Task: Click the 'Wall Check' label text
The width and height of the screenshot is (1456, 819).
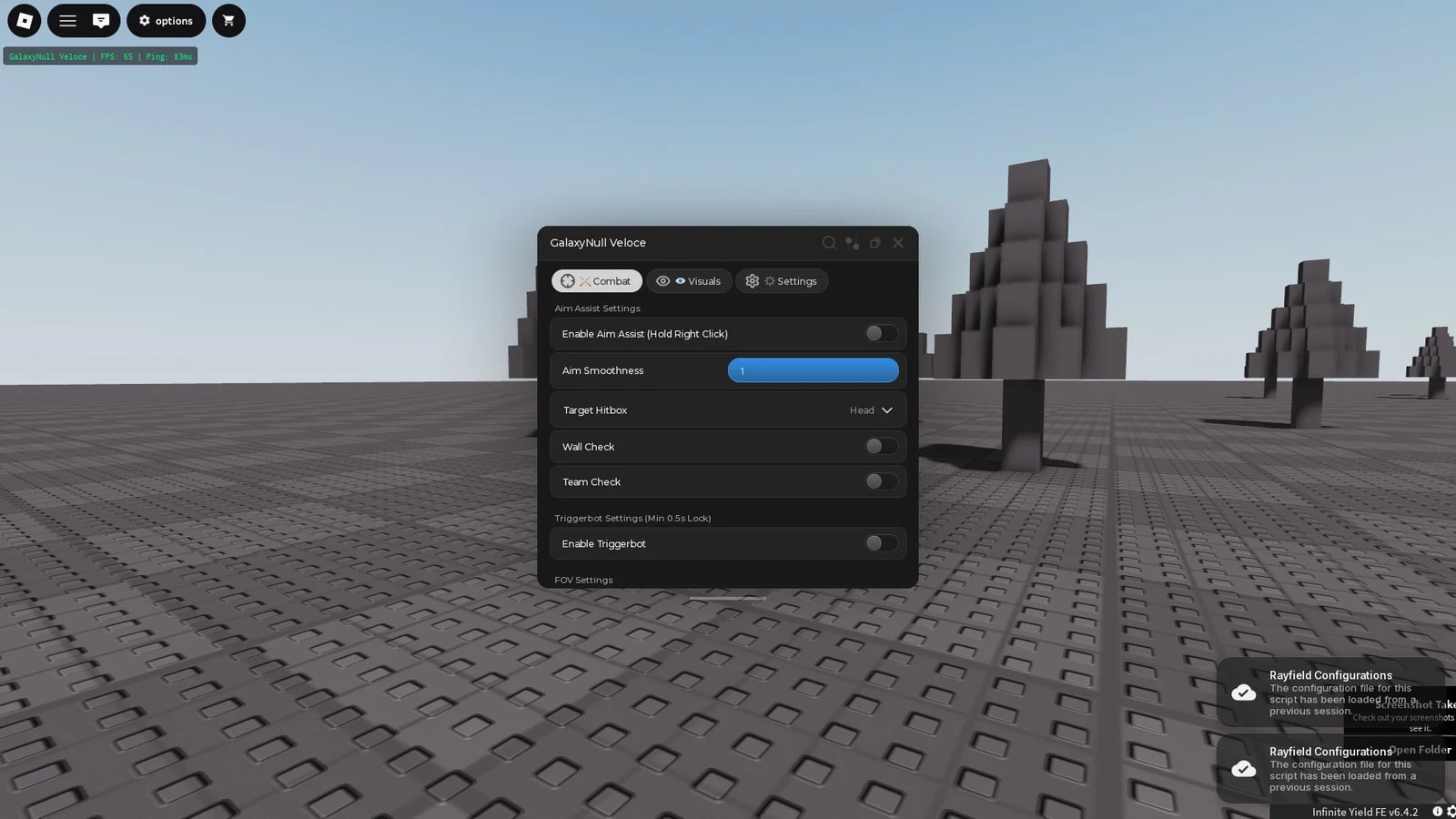Action: pos(588,447)
